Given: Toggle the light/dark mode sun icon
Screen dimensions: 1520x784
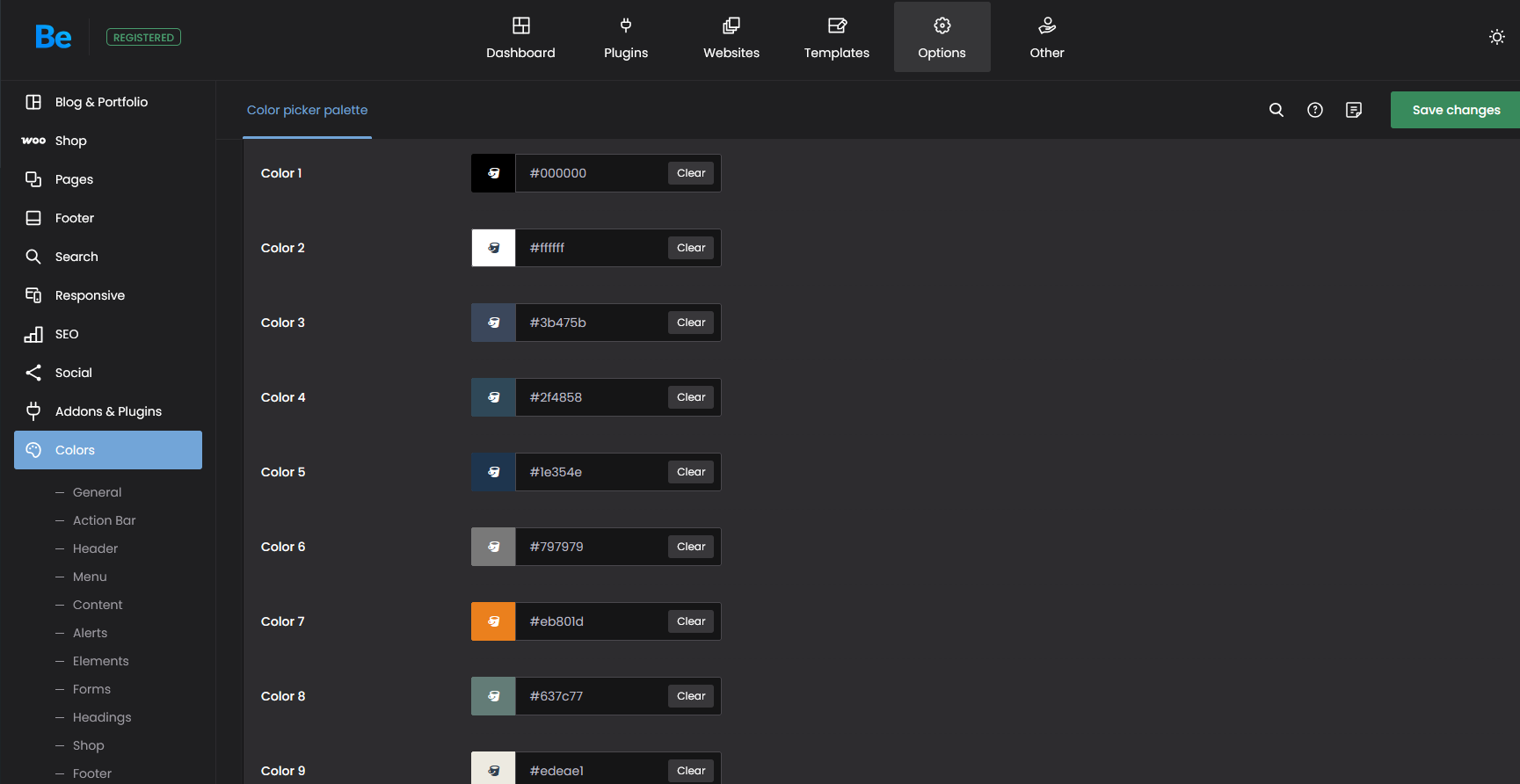Looking at the screenshot, I should point(1497,37).
